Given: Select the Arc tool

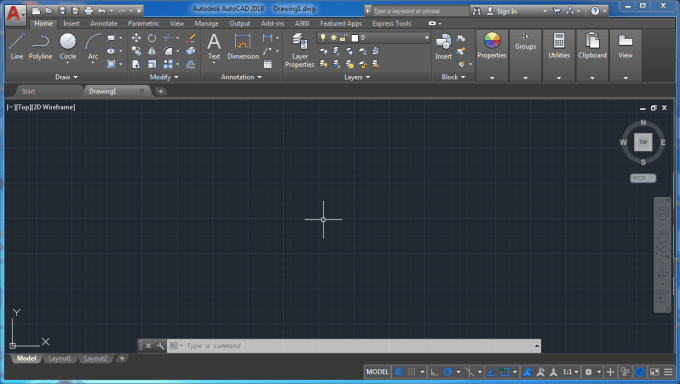Looking at the screenshot, I should (93, 46).
